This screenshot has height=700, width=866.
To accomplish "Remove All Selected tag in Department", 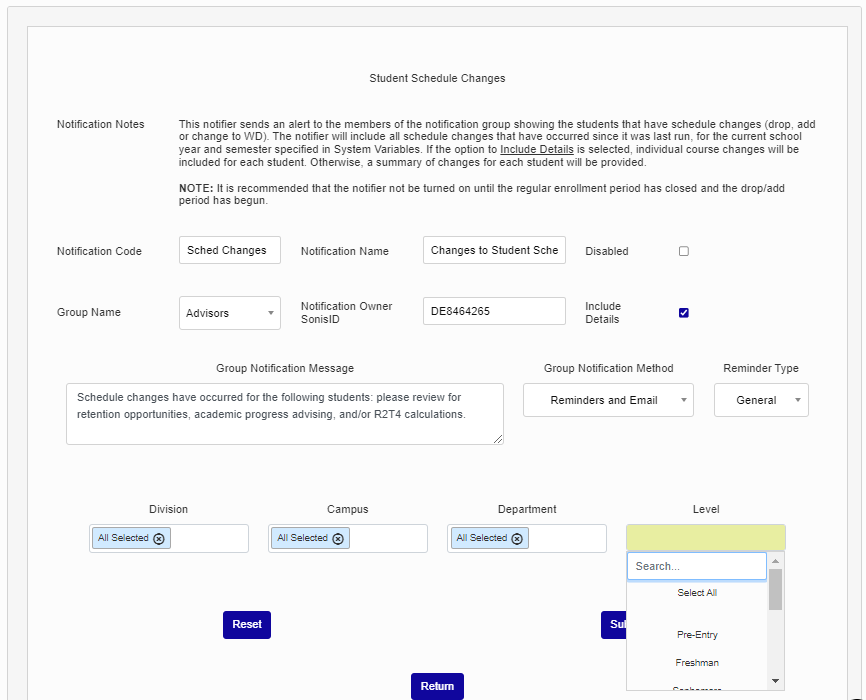I will 517,538.
